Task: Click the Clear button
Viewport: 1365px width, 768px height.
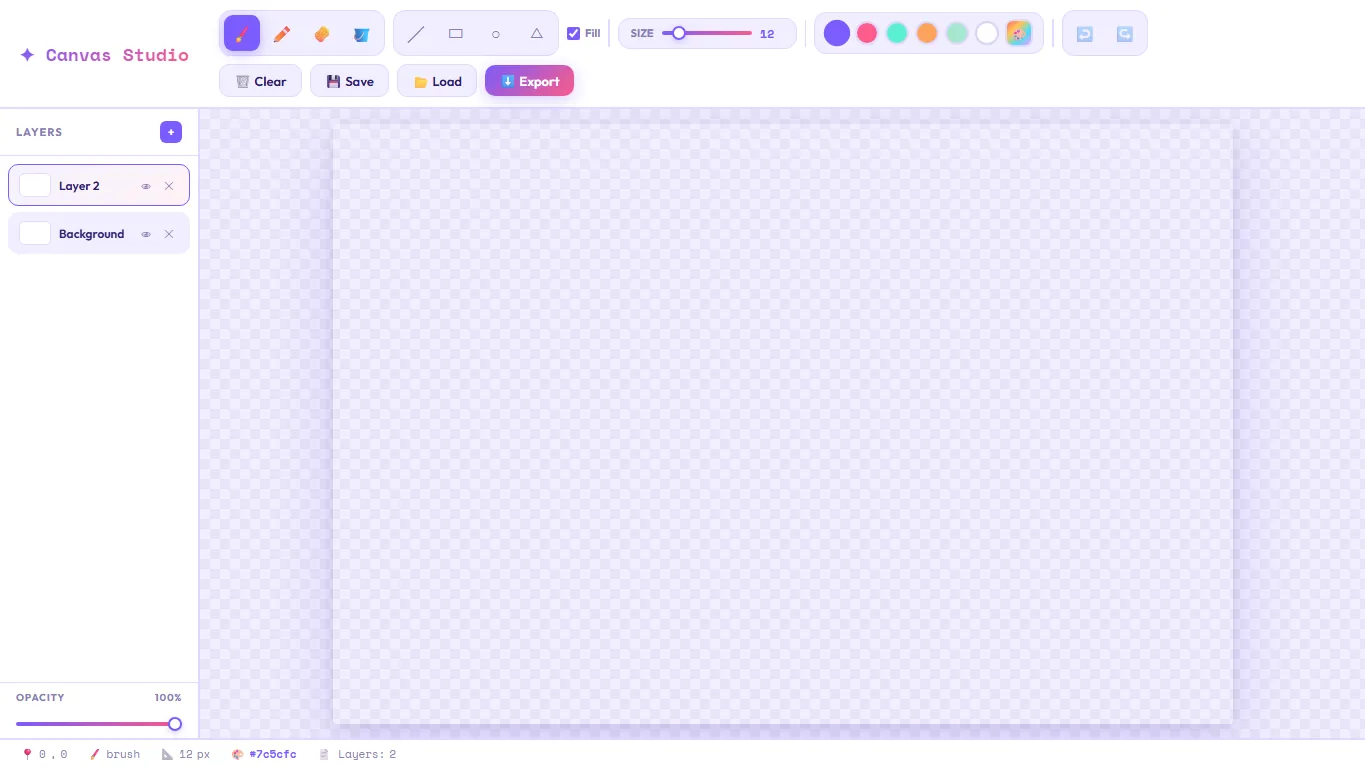Action: point(260,81)
